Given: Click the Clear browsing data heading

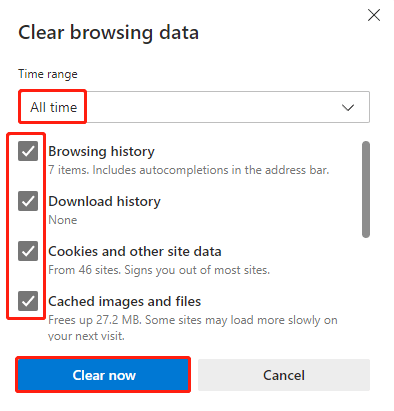Looking at the screenshot, I should tap(109, 33).
